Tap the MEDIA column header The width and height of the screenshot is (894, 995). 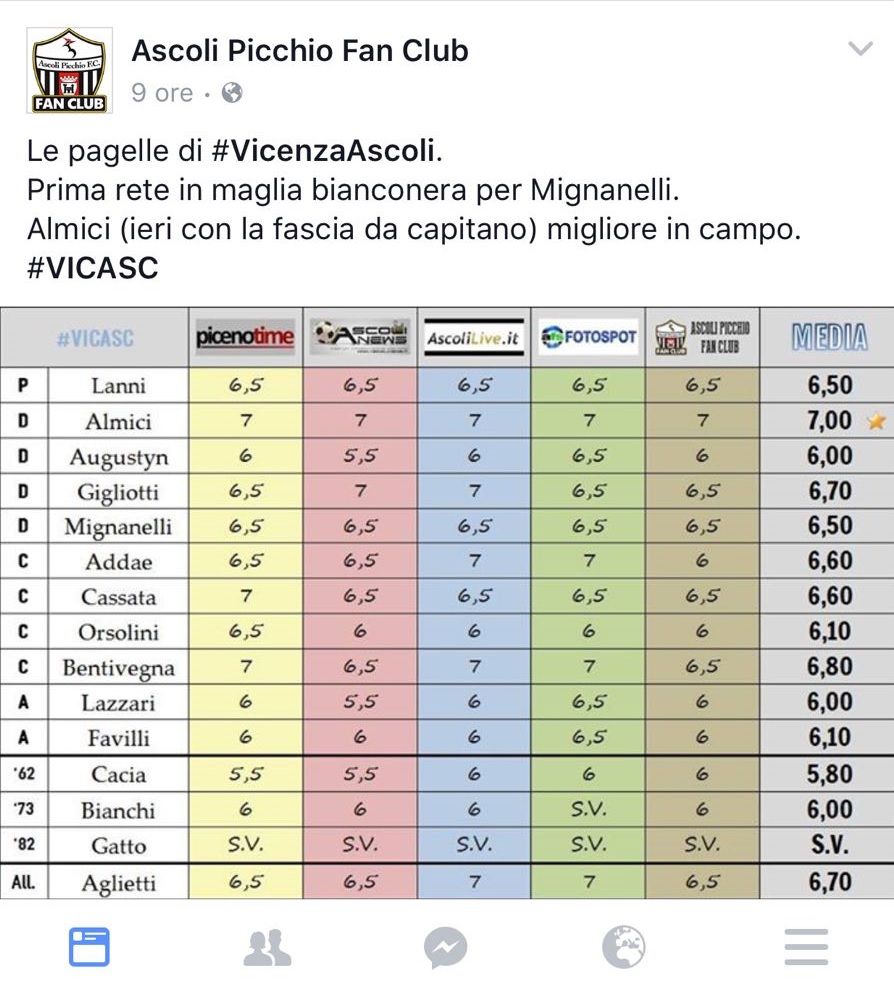(x=829, y=337)
